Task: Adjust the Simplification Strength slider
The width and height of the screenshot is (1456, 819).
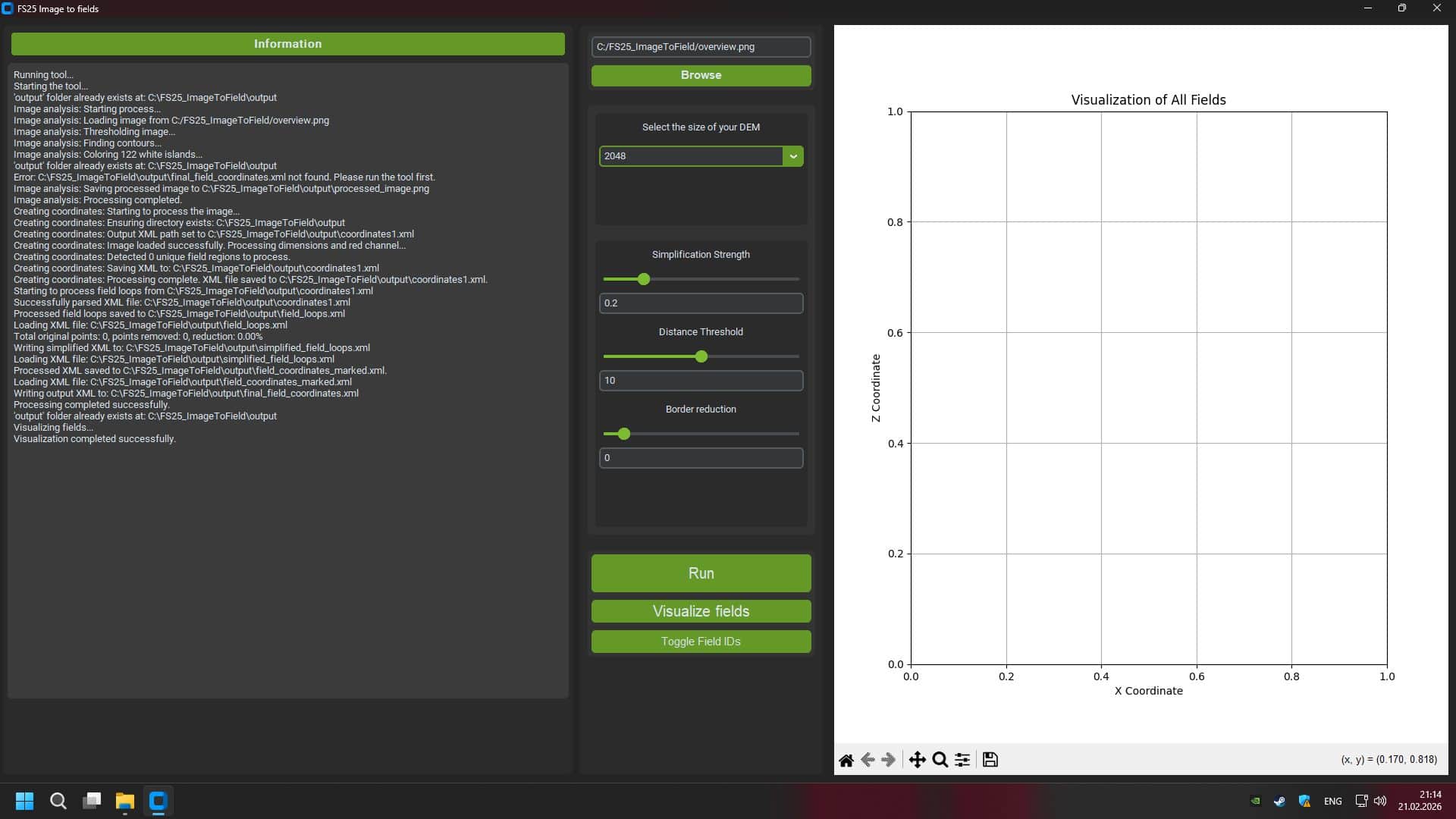Action: click(643, 279)
